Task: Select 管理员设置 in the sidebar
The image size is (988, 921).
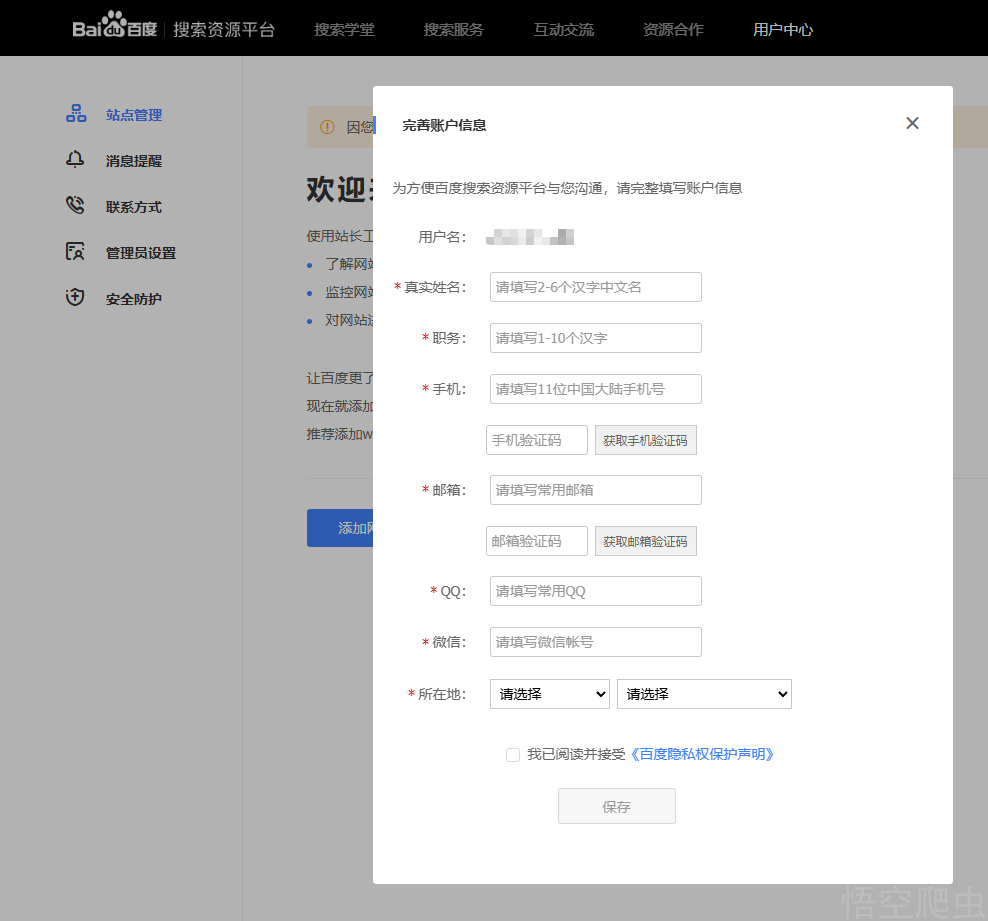Action: pyautogui.click(x=140, y=252)
